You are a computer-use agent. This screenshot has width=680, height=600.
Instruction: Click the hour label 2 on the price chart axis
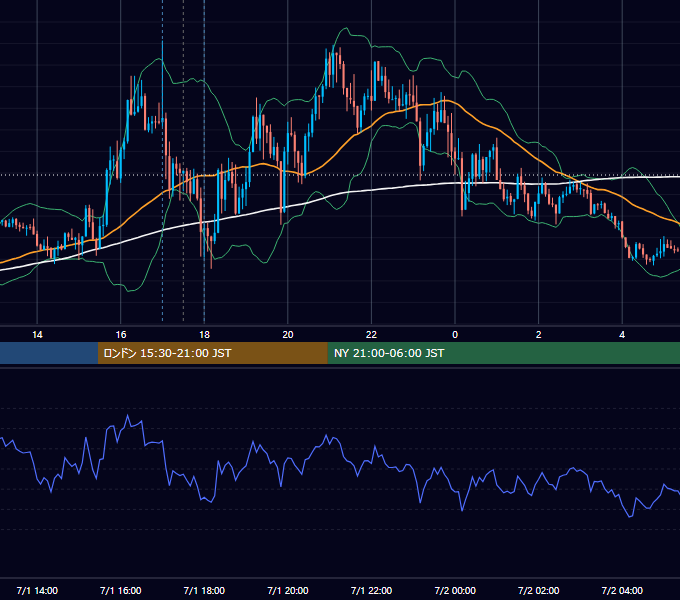click(x=539, y=335)
